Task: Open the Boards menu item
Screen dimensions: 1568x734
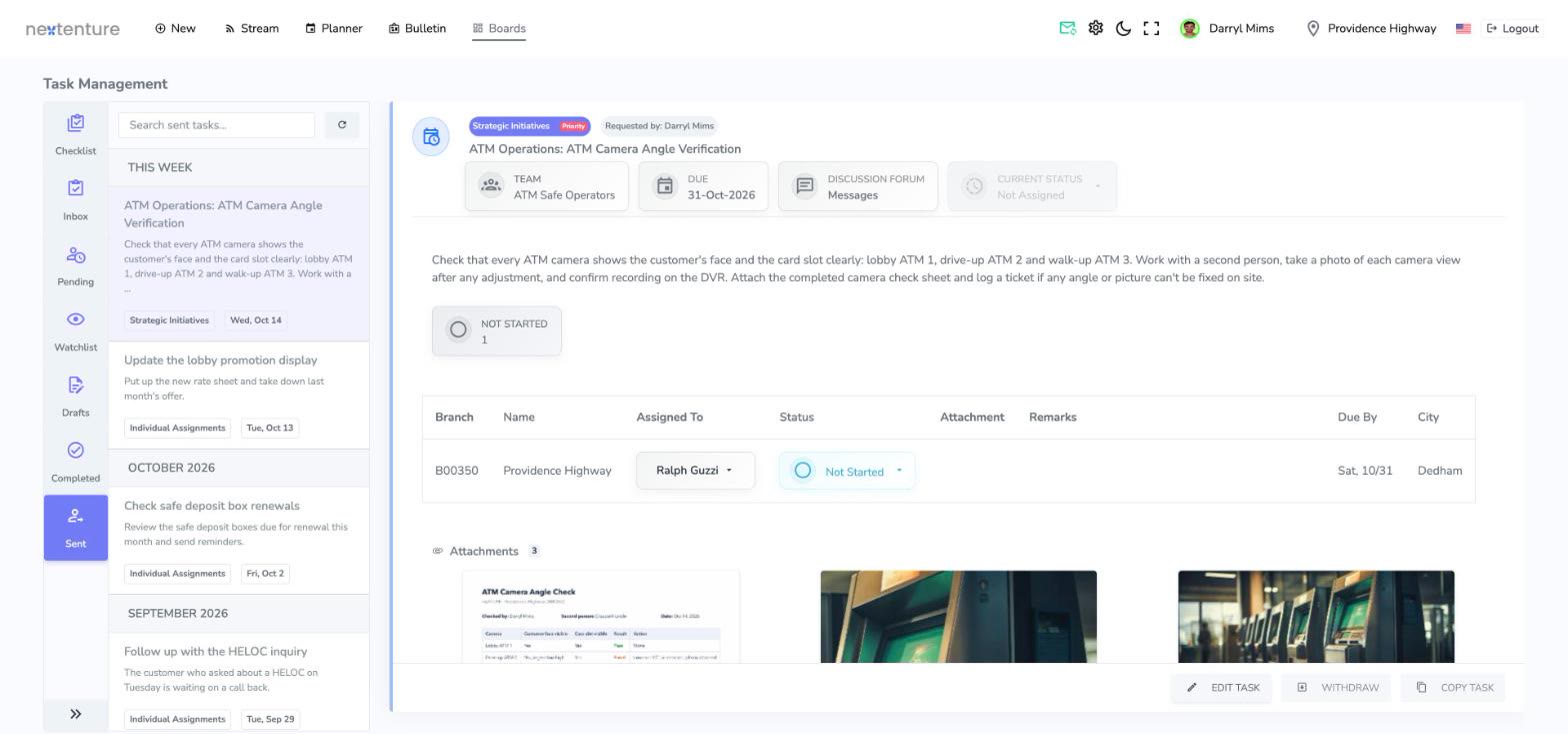Action: coord(499,28)
